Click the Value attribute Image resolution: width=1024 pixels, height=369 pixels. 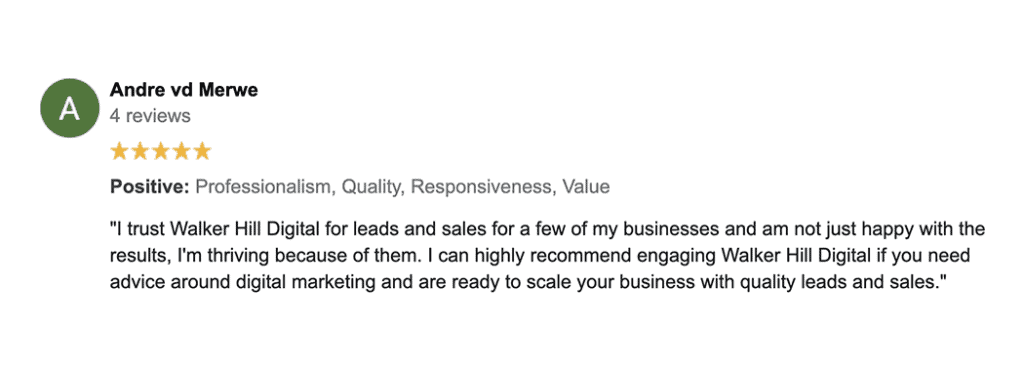click(586, 187)
